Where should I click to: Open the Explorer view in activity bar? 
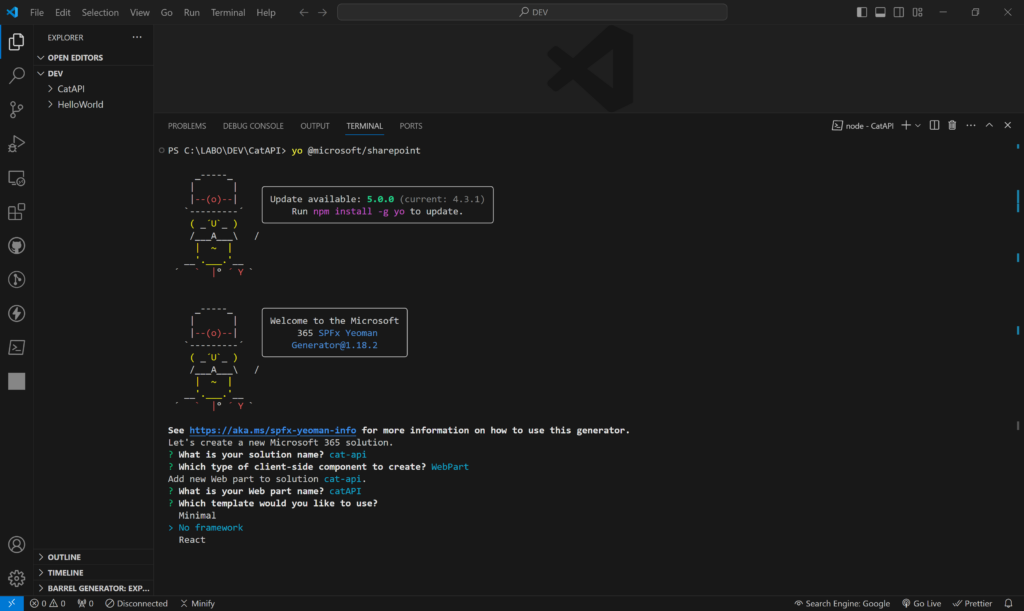[16, 42]
